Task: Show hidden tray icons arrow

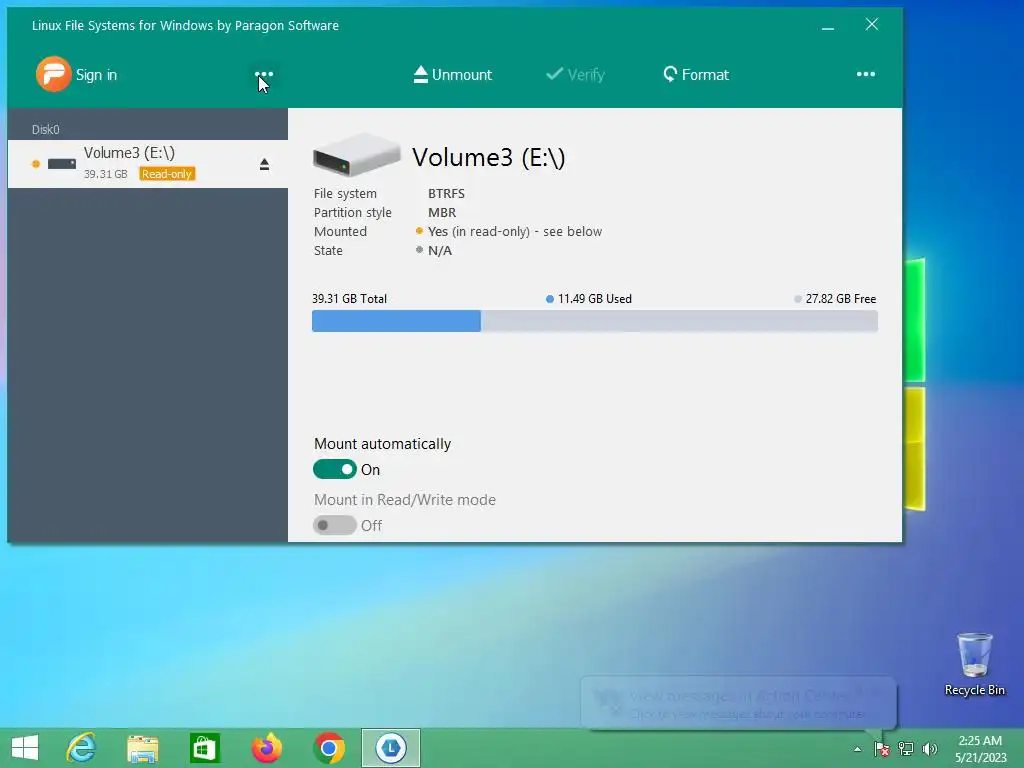Action: point(857,749)
